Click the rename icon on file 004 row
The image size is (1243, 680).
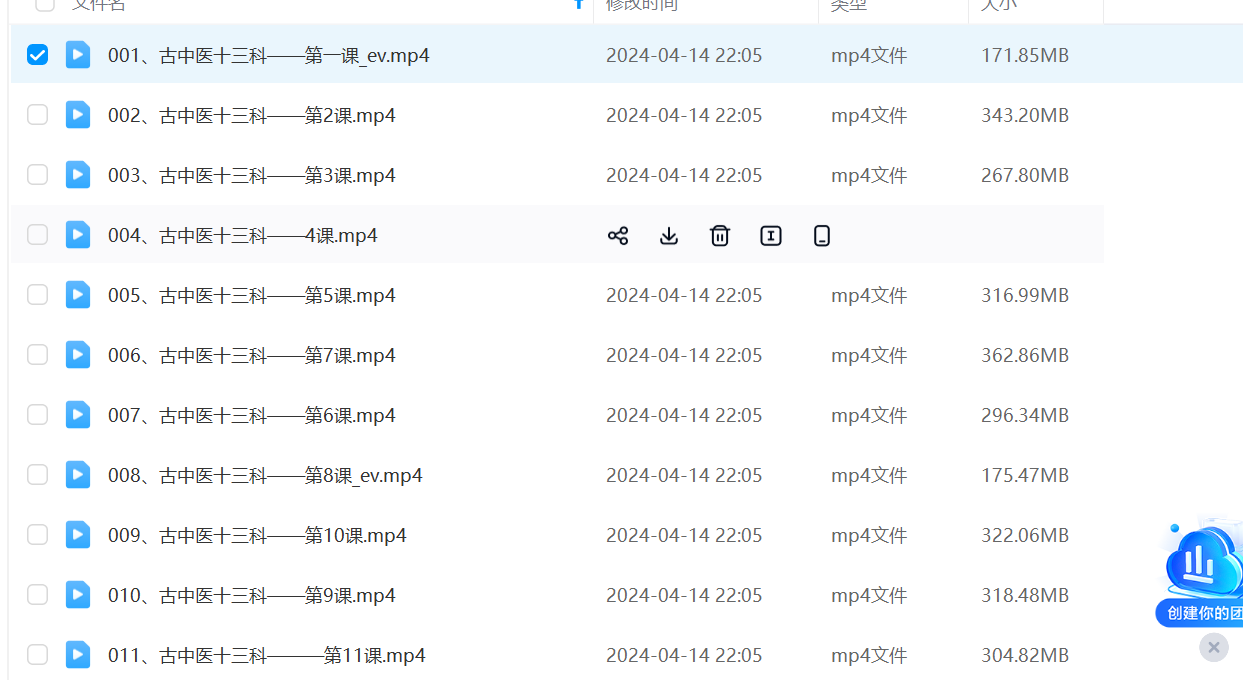tap(771, 236)
